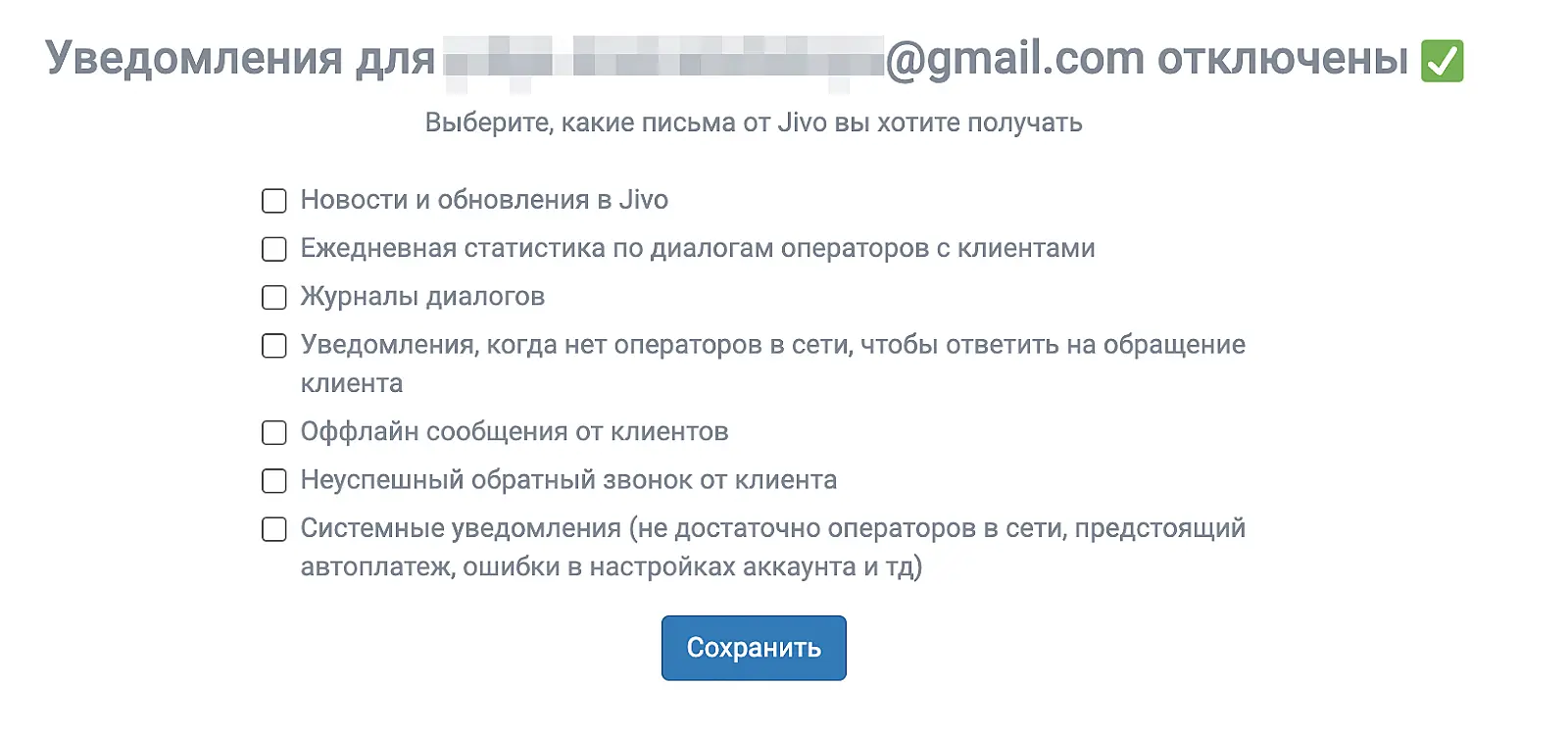Click the green checkmark icon in the heading
The height and width of the screenshot is (734, 1568).
click(1442, 61)
